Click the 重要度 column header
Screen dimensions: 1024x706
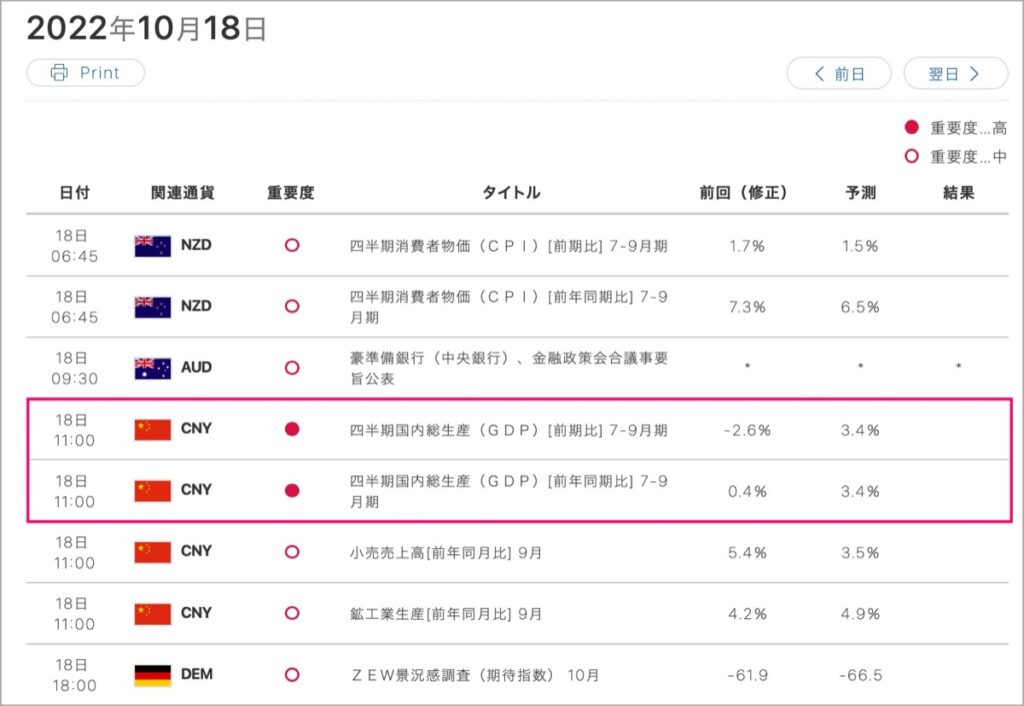click(x=291, y=193)
